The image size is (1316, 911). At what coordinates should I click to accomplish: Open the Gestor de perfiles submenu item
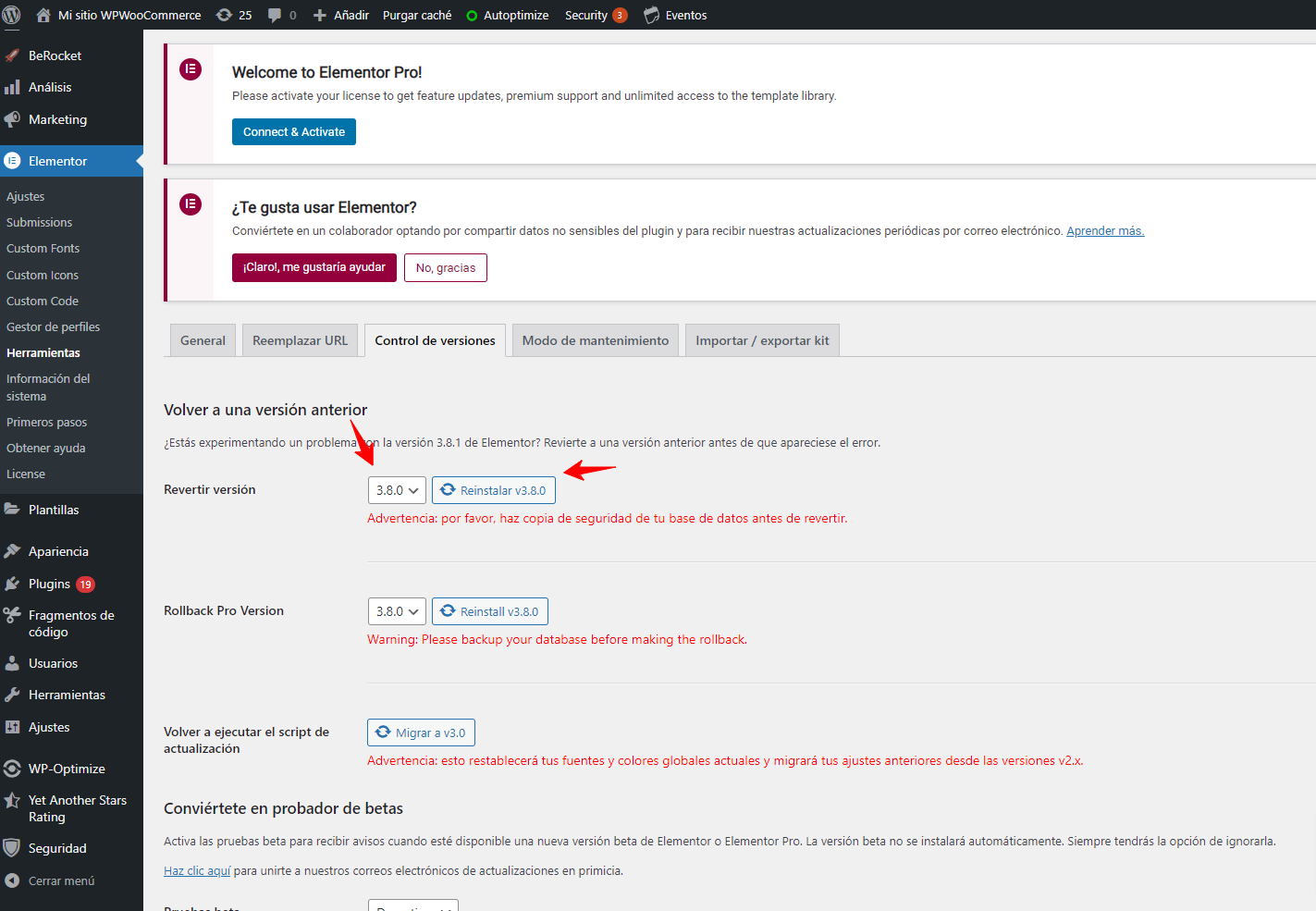(53, 326)
